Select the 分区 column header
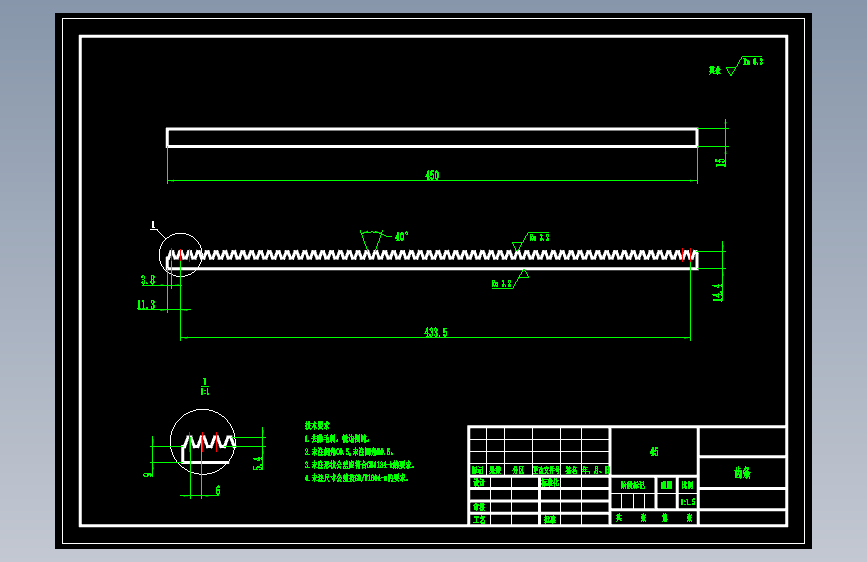 tap(518, 470)
